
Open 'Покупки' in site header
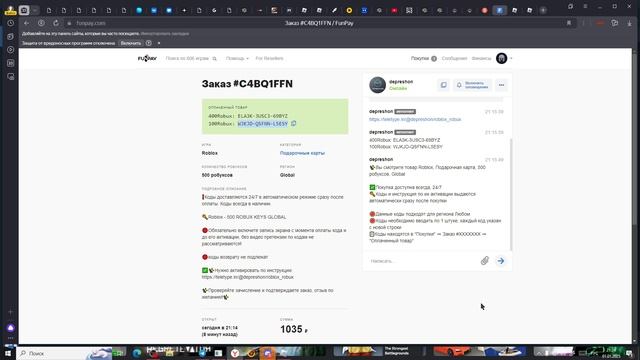coord(423,58)
